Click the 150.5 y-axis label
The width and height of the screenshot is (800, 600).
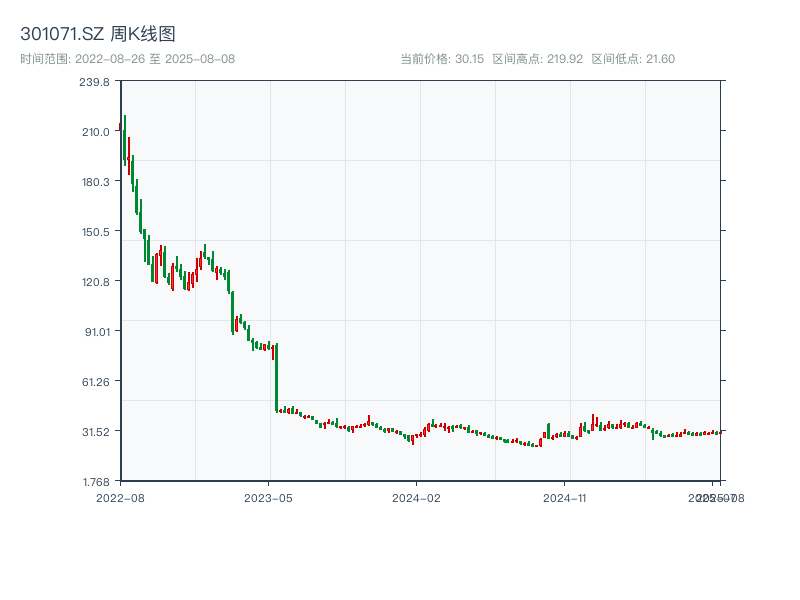[96, 229]
